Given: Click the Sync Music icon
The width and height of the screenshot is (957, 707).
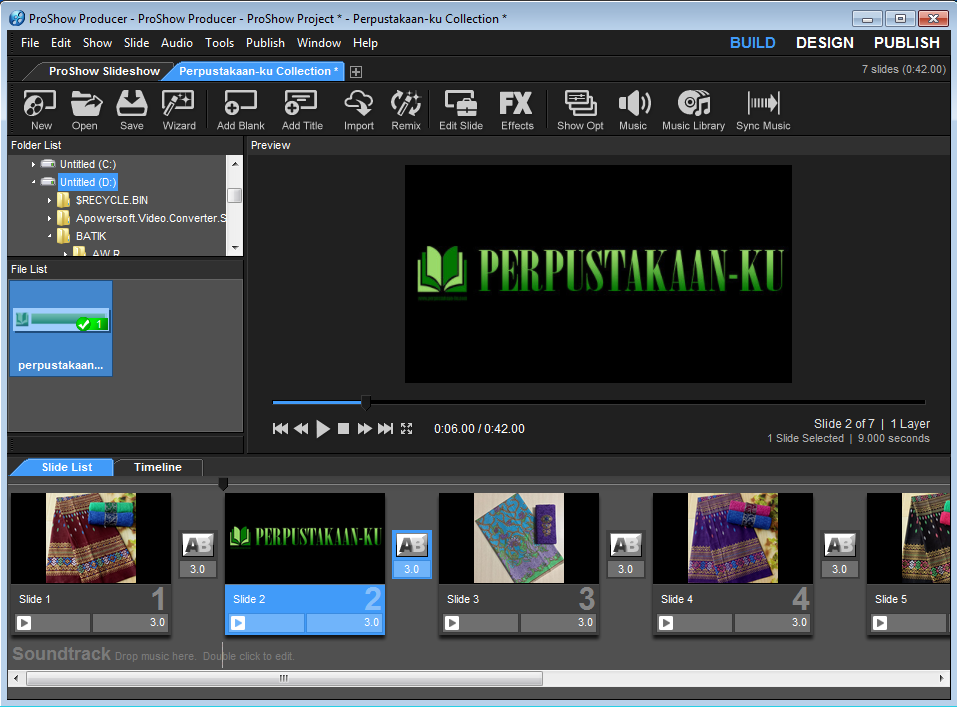Looking at the screenshot, I should click(x=763, y=110).
